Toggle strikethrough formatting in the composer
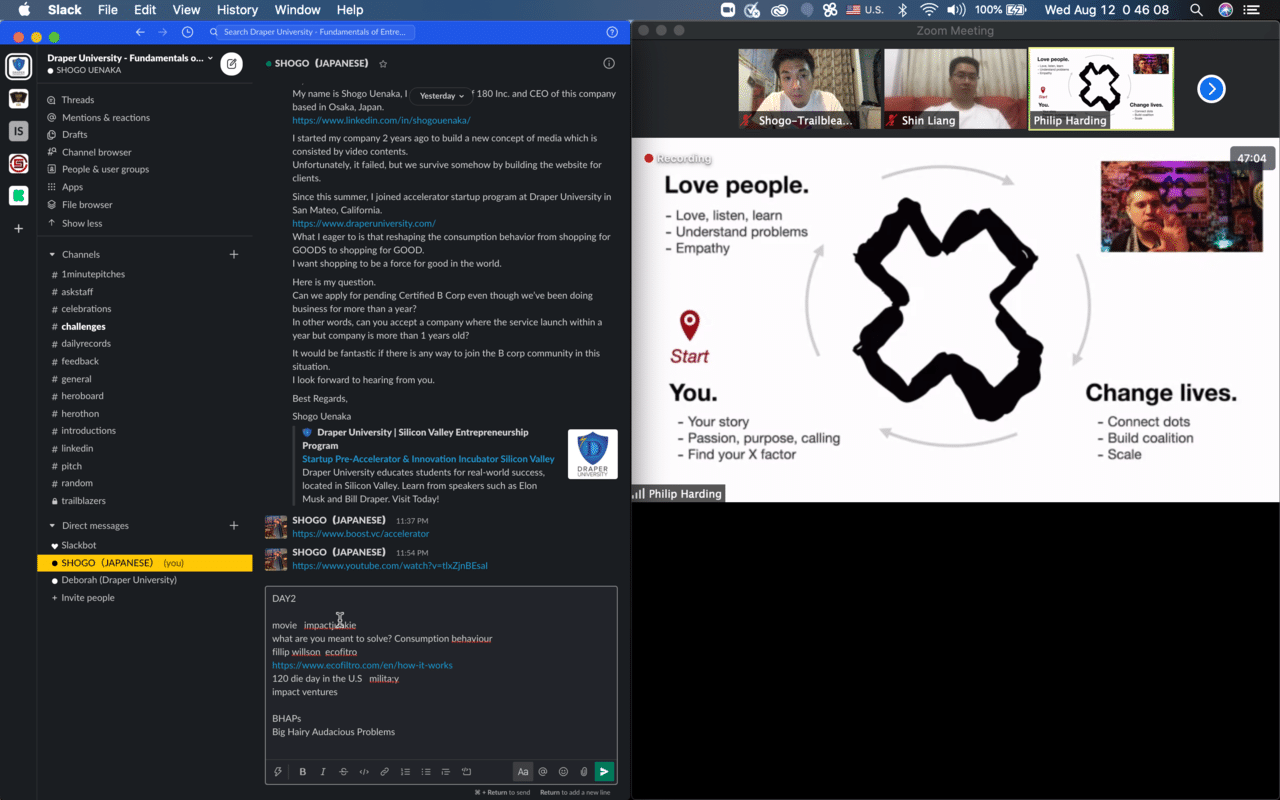1280x800 pixels. tap(344, 771)
